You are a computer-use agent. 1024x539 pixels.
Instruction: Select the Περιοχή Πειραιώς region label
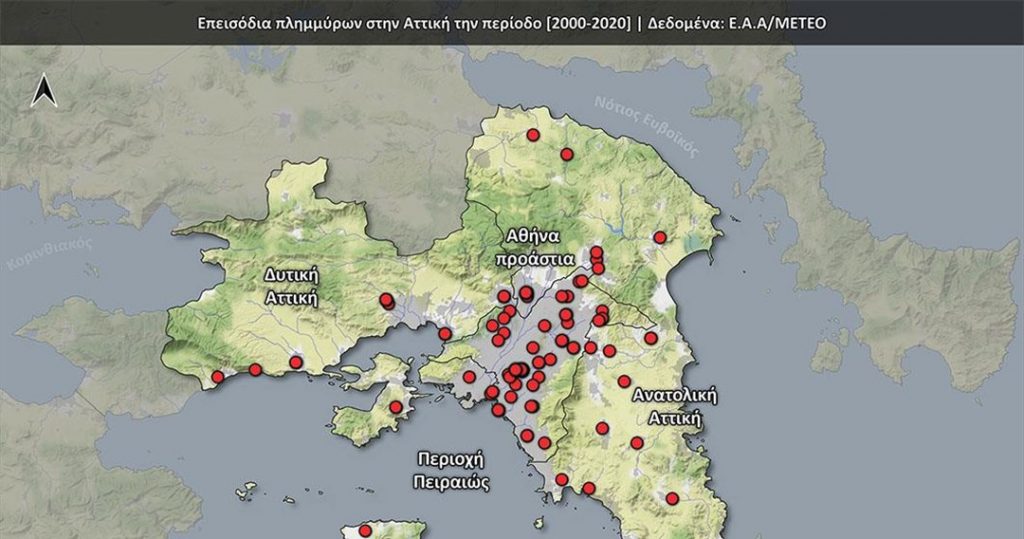(x=449, y=470)
